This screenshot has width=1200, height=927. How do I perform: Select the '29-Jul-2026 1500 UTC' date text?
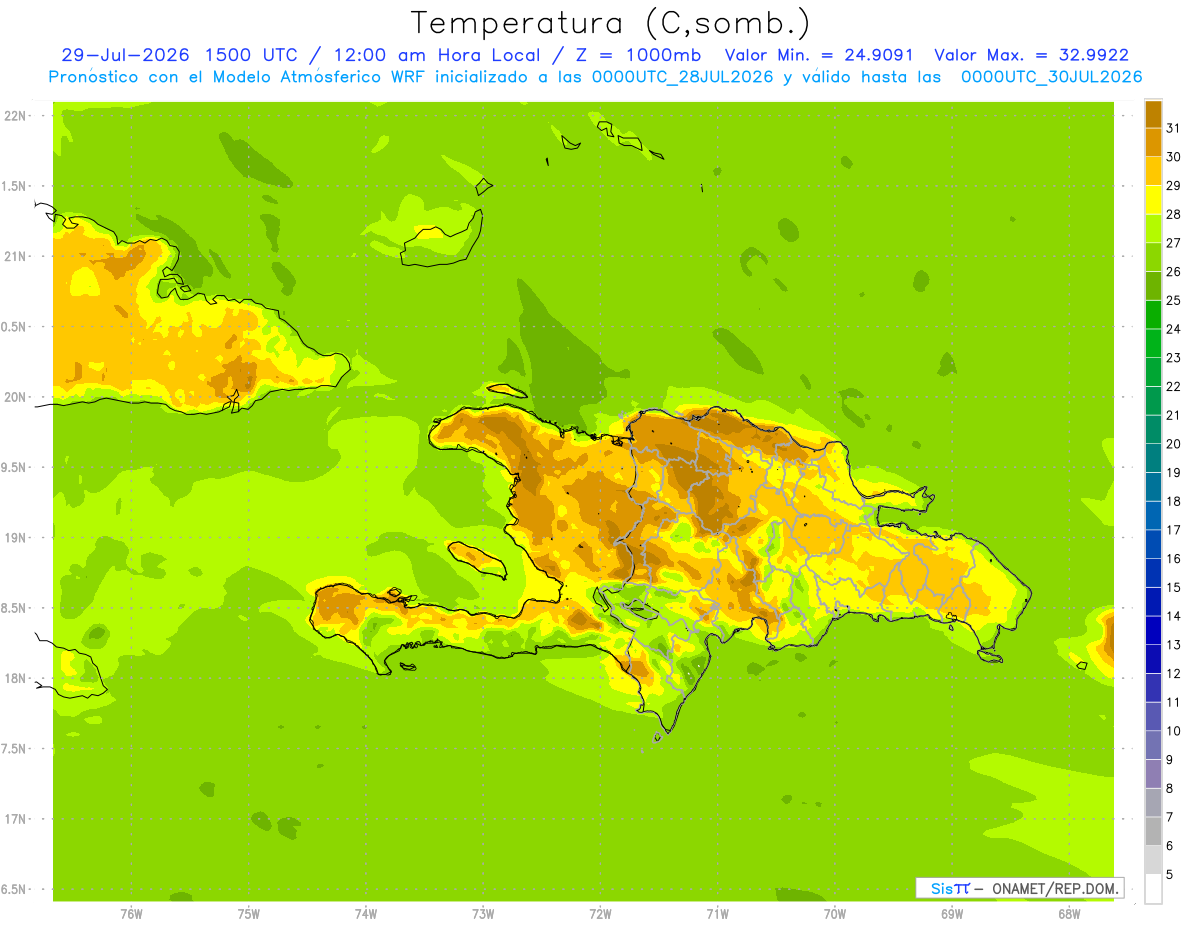click(x=179, y=55)
